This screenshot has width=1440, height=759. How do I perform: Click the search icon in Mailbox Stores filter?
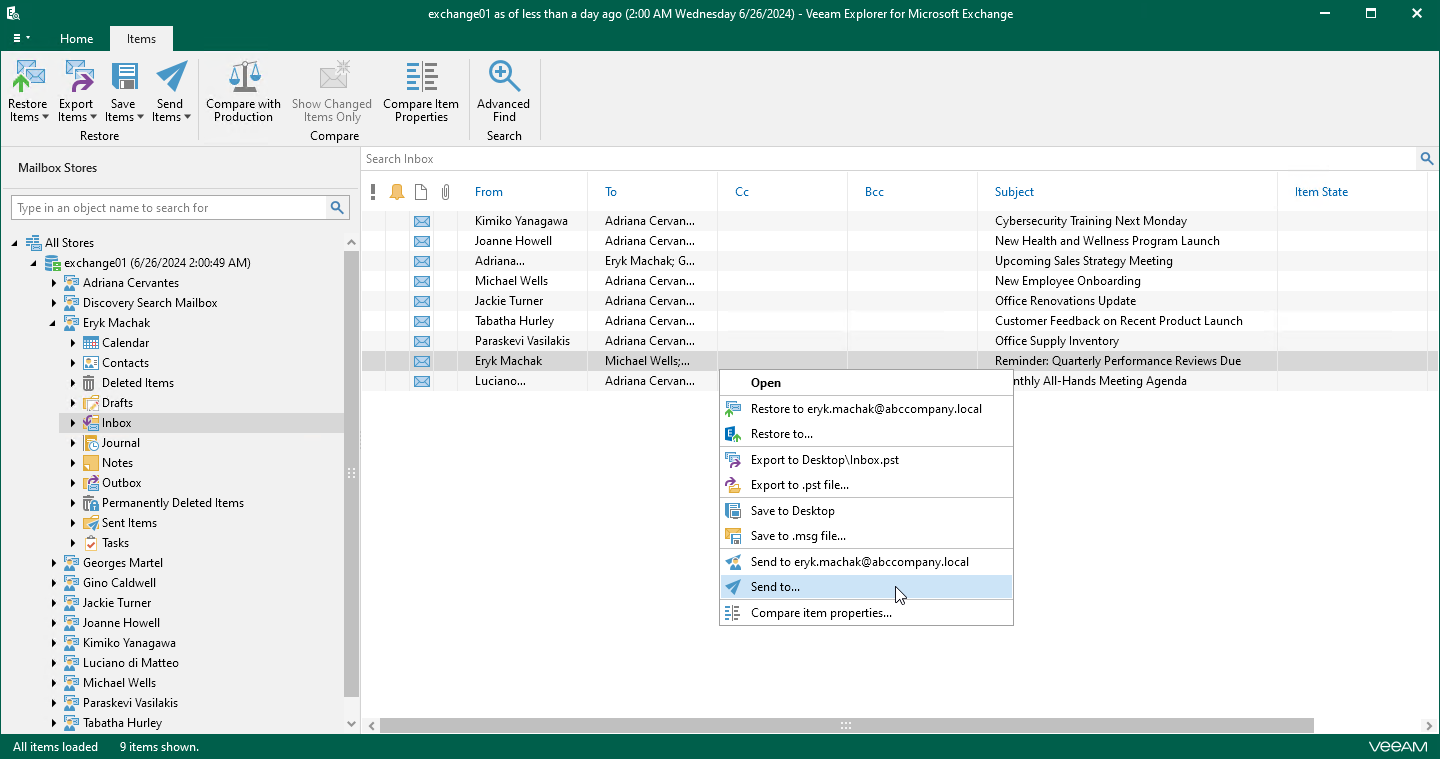338,208
